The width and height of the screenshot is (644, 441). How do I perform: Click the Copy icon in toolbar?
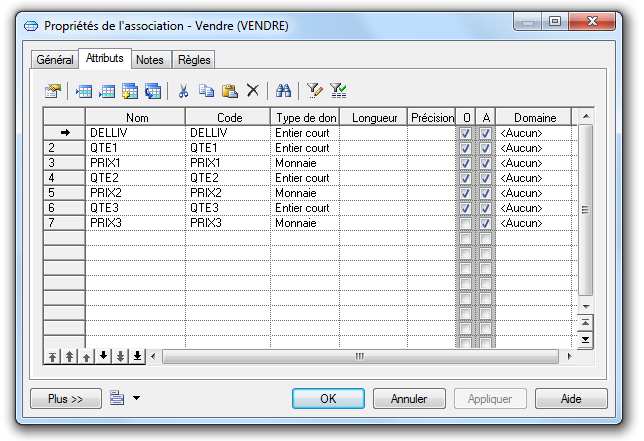(x=206, y=91)
